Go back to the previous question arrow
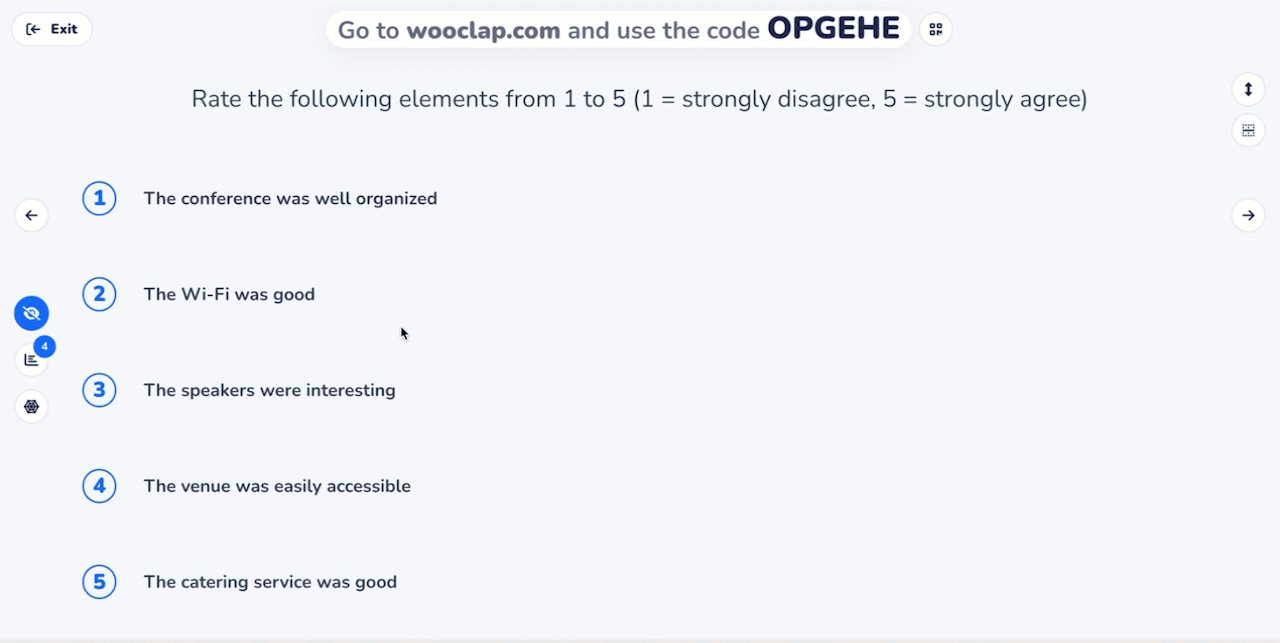1280x643 pixels. click(32, 215)
